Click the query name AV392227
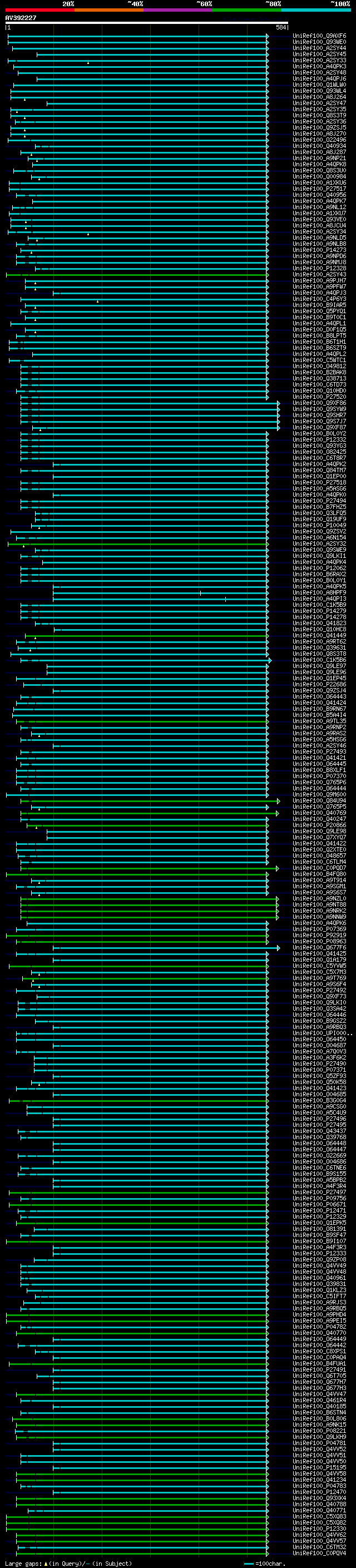This screenshot has height=1568, width=356. (x=21, y=18)
